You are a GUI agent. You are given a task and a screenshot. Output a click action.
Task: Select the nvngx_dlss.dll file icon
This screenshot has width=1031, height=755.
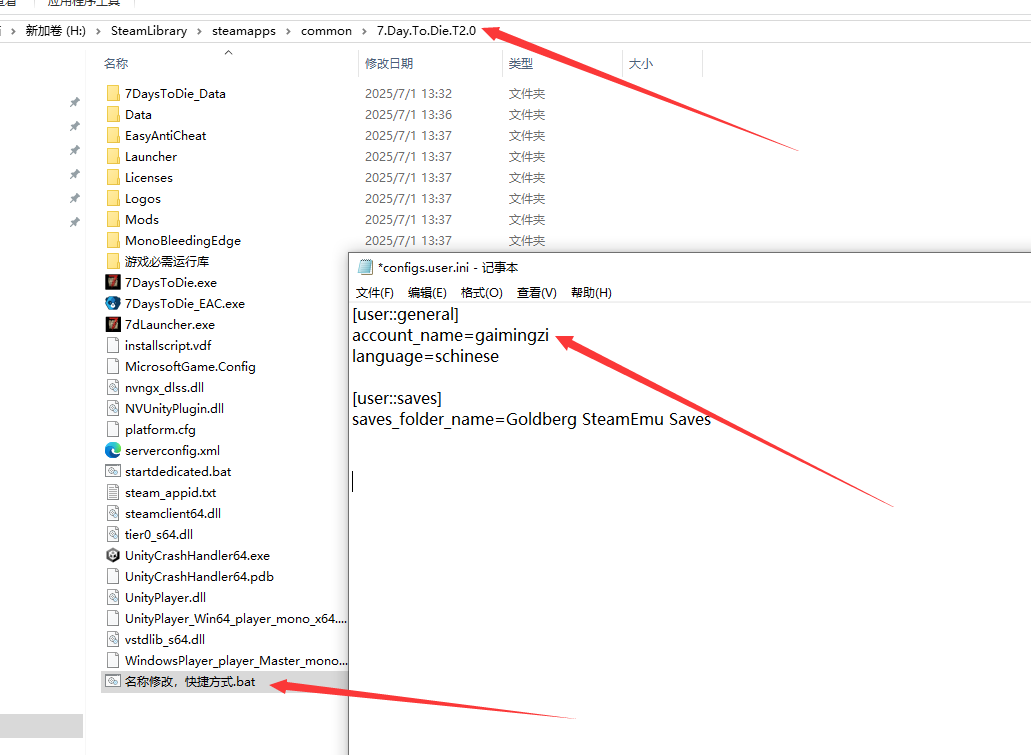[113, 388]
